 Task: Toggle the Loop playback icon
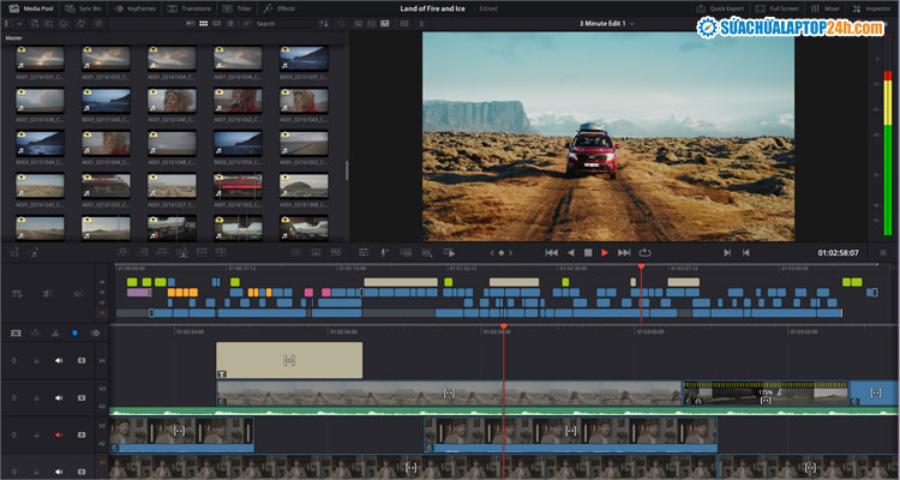tap(645, 253)
